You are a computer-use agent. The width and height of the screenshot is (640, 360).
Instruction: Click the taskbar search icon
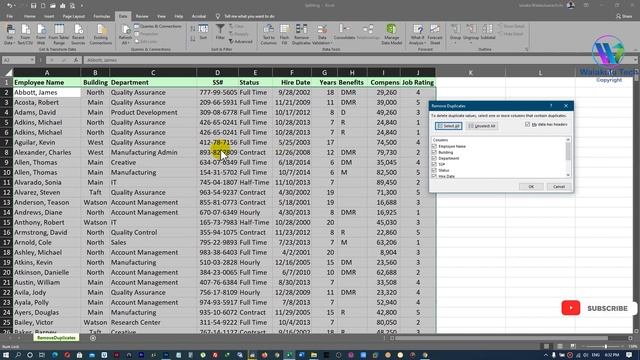click(x=18, y=355)
